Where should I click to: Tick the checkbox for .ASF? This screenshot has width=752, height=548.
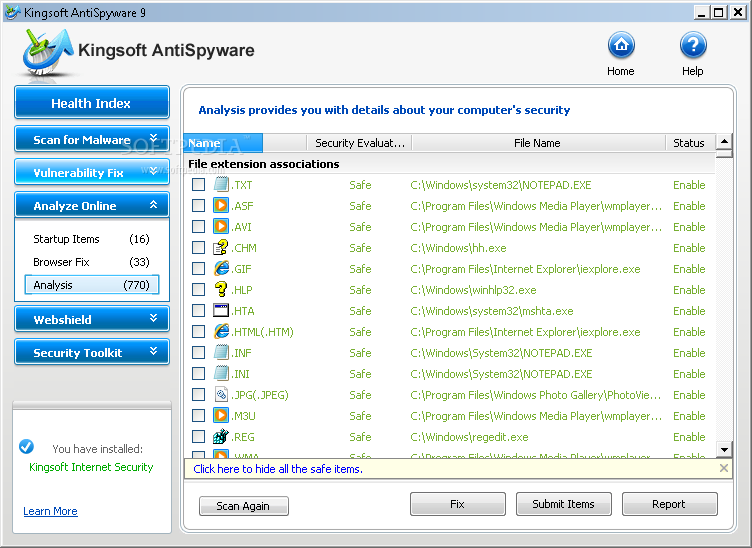point(199,206)
